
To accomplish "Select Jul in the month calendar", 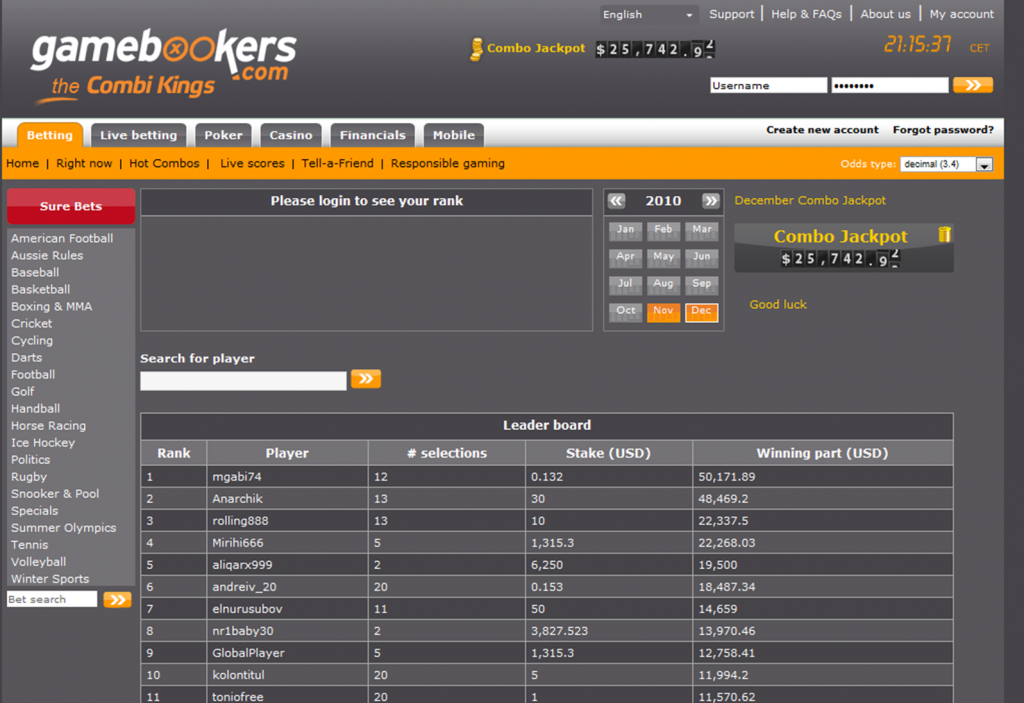I will pos(625,284).
